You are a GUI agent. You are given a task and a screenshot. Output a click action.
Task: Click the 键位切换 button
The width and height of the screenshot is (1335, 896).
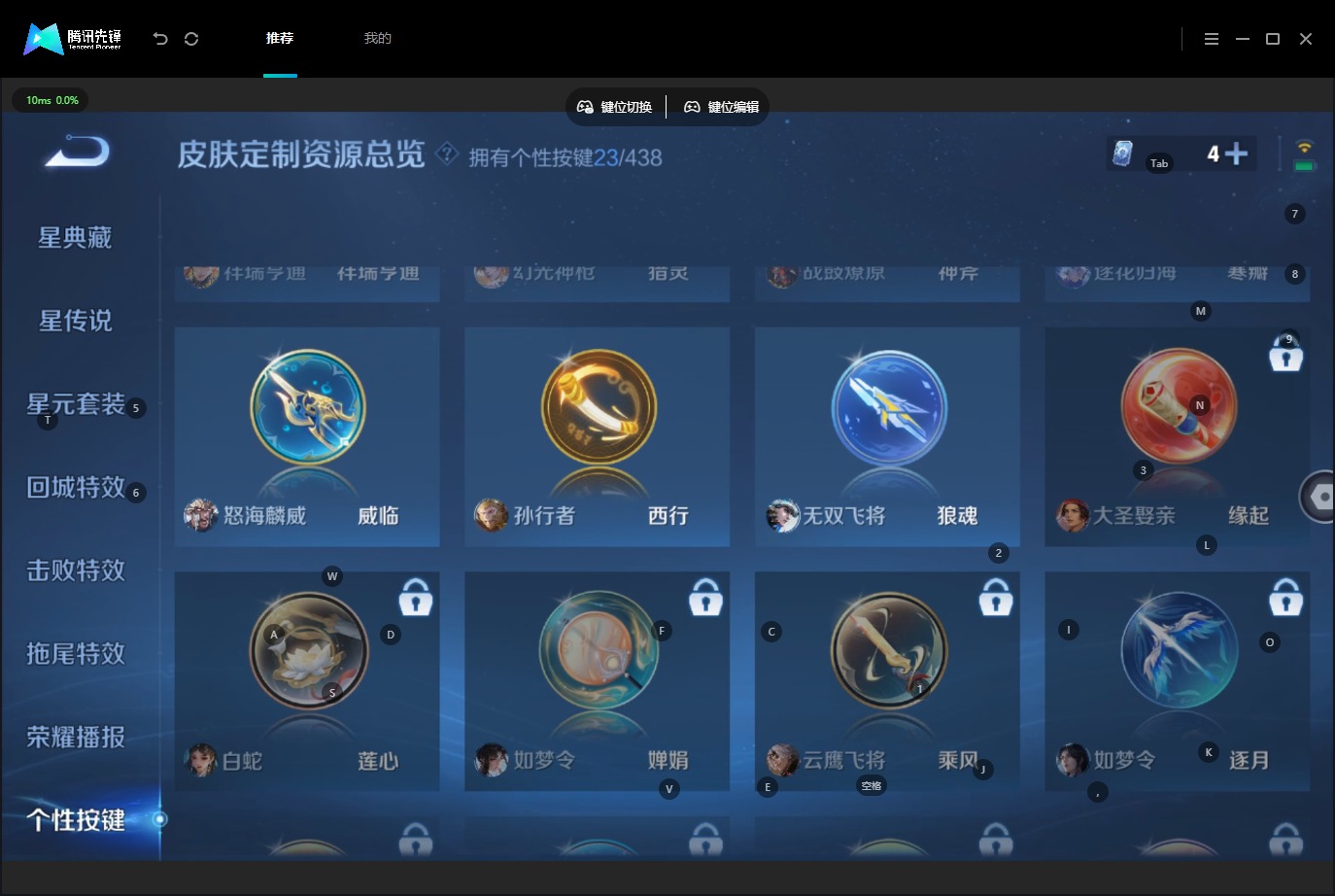coord(615,107)
